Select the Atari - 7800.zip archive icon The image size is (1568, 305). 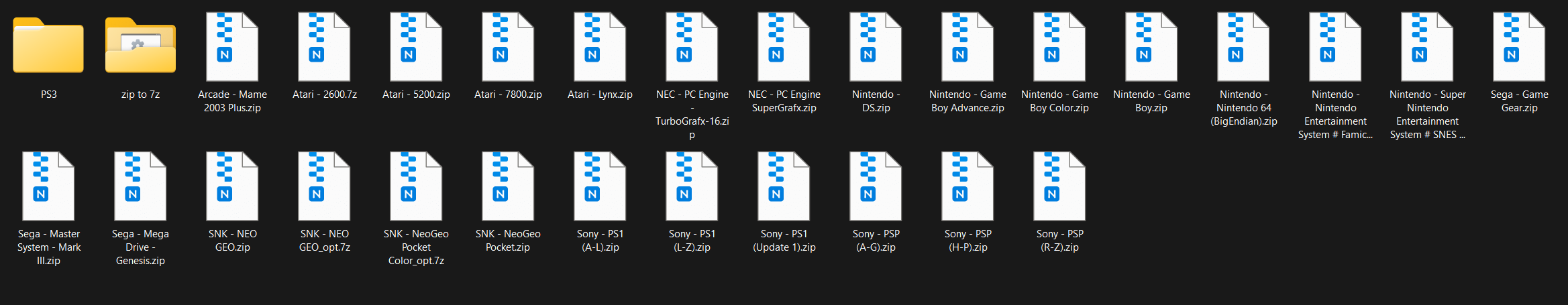click(508, 46)
